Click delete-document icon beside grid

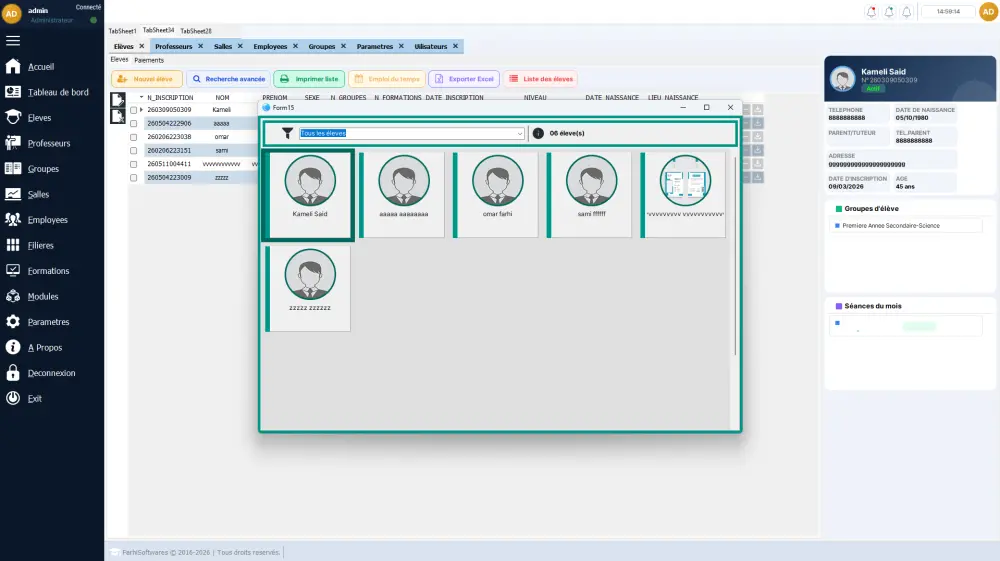coord(118,116)
